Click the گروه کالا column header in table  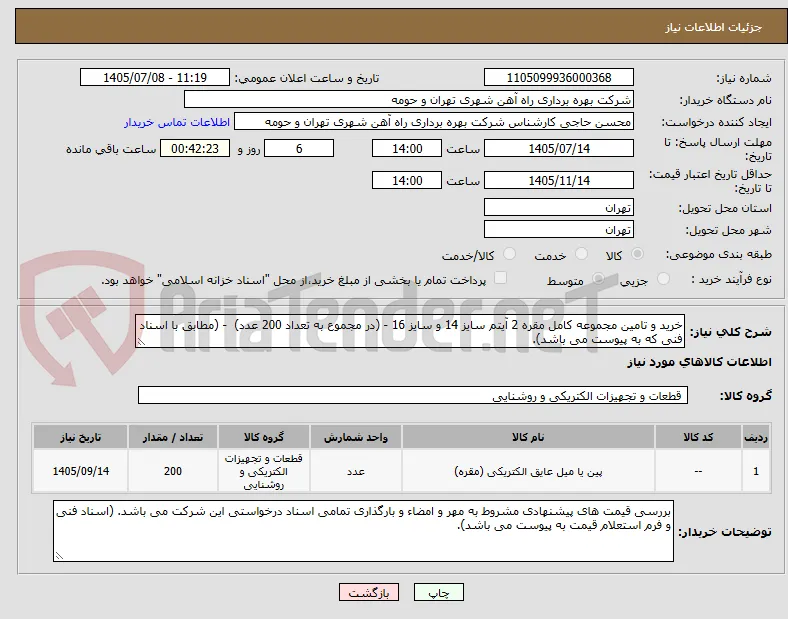[x=264, y=437]
